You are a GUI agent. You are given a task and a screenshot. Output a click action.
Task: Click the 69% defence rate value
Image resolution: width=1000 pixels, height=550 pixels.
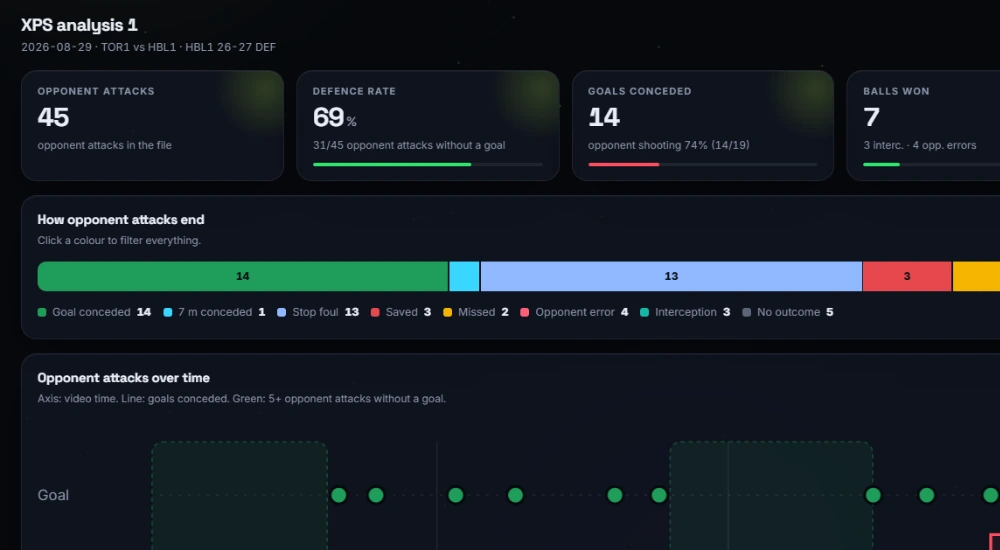[334, 117]
